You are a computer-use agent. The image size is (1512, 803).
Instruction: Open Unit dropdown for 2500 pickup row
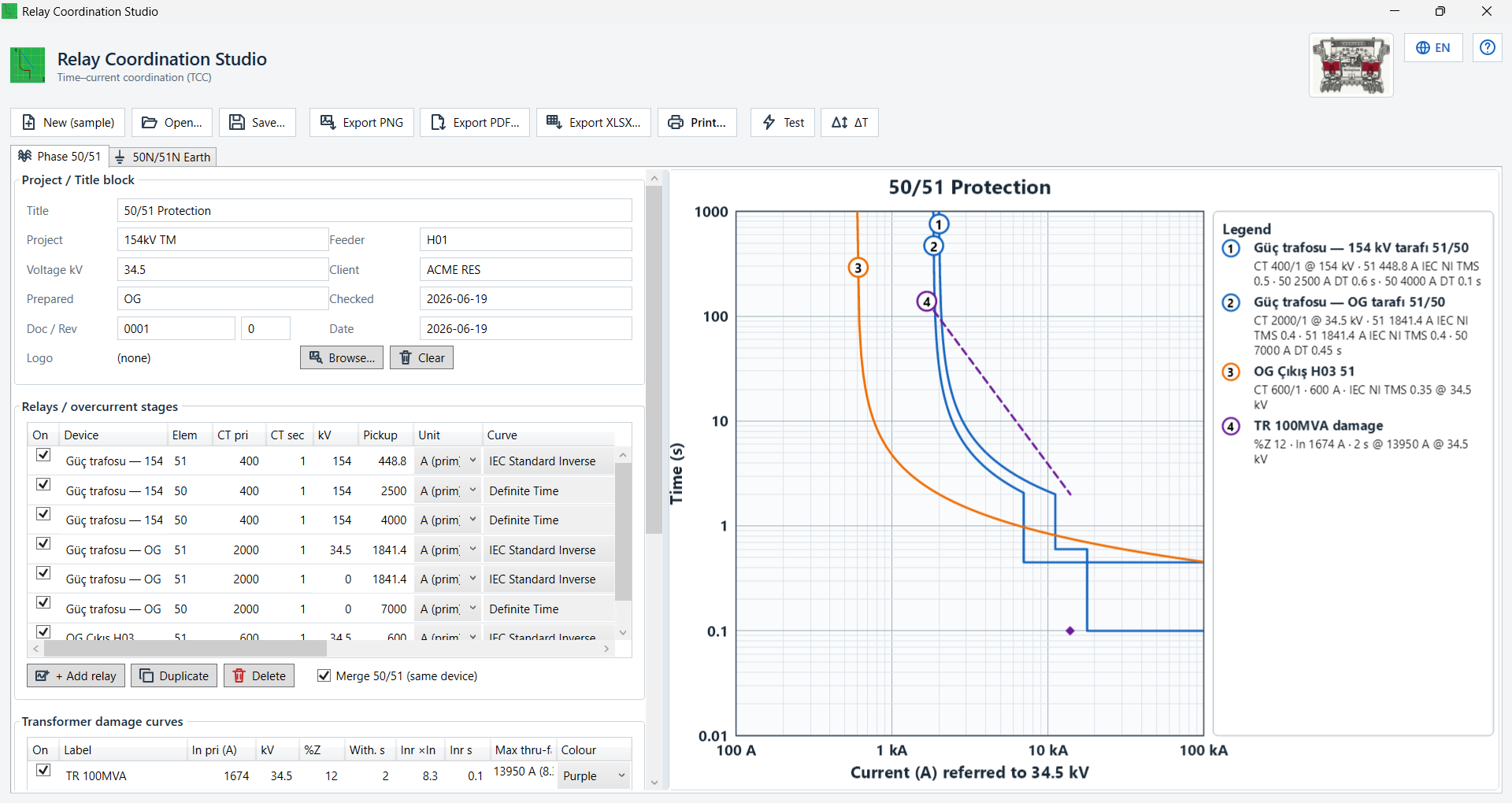click(449, 490)
